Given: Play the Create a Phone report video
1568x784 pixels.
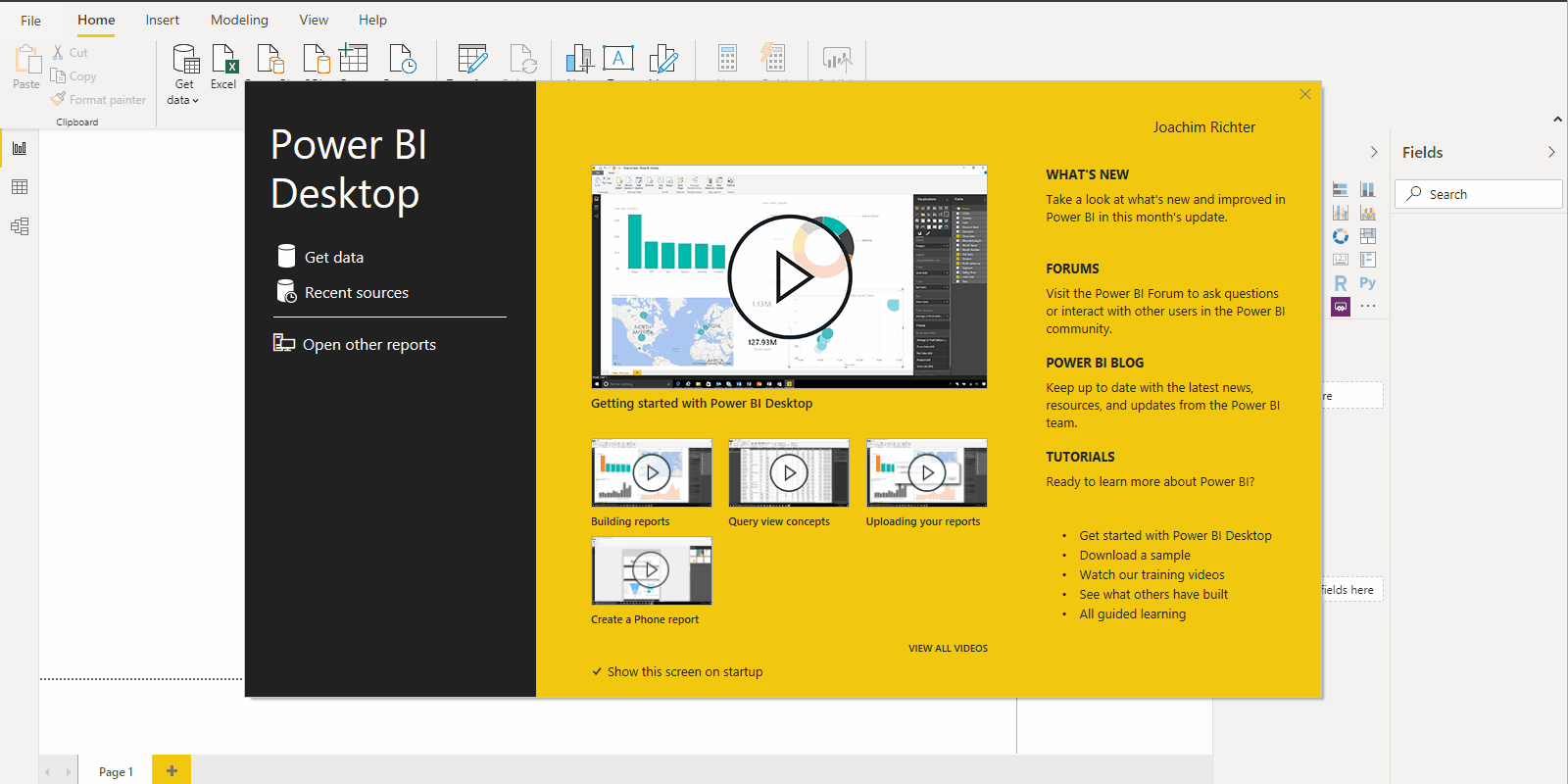Looking at the screenshot, I should tap(652, 570).
